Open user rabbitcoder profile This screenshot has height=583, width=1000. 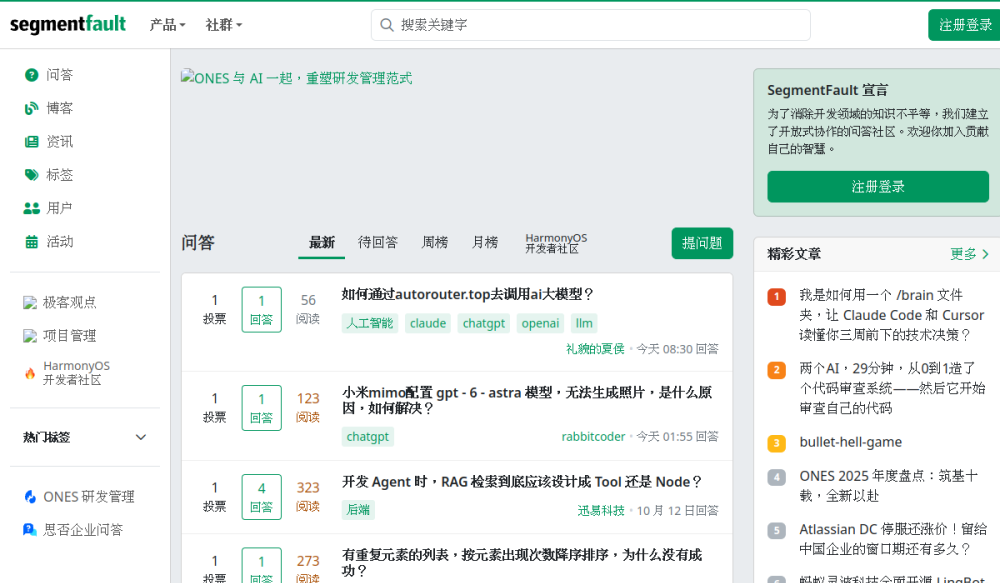593,437
